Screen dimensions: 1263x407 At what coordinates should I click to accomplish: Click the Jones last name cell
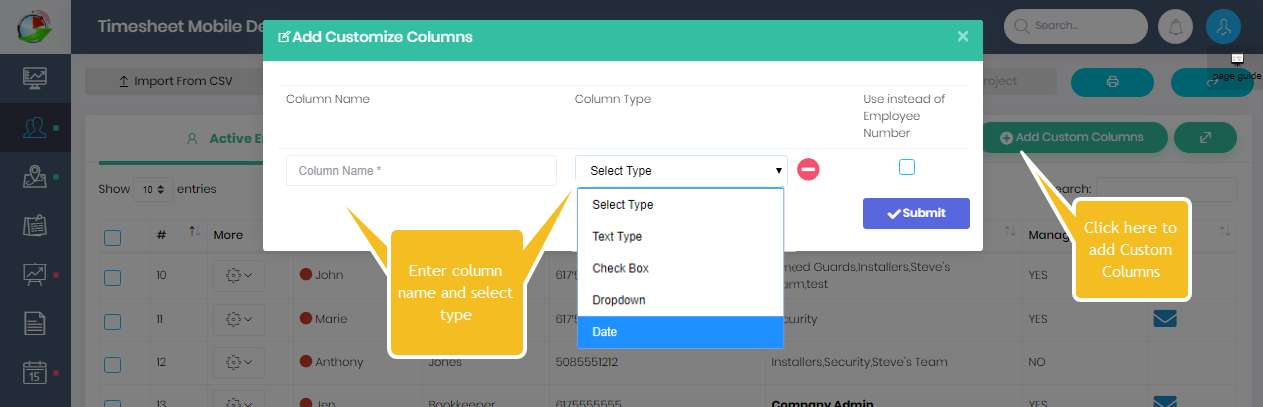[x=446, y=362]
